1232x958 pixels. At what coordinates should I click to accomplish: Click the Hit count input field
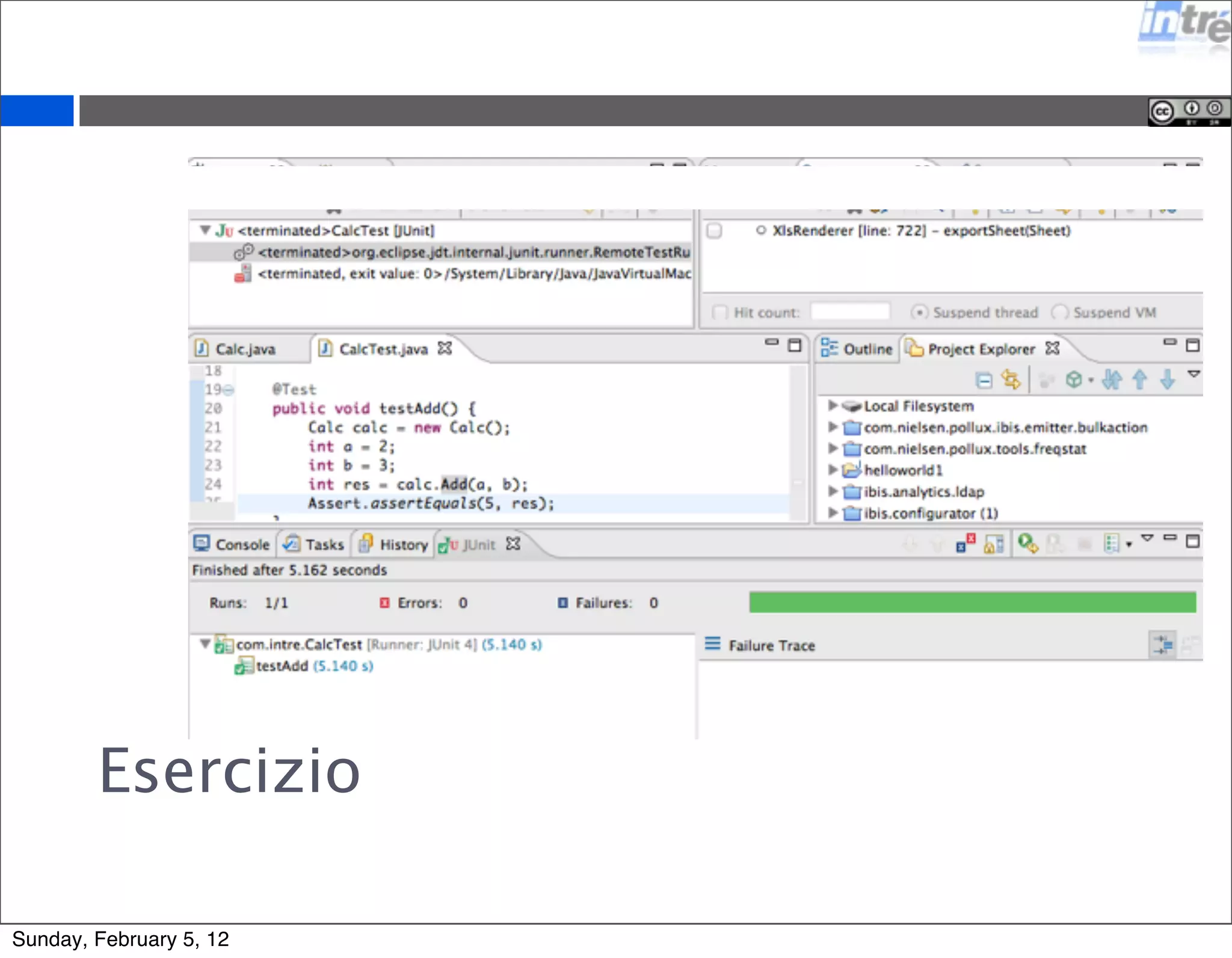[x=850, y=312]
